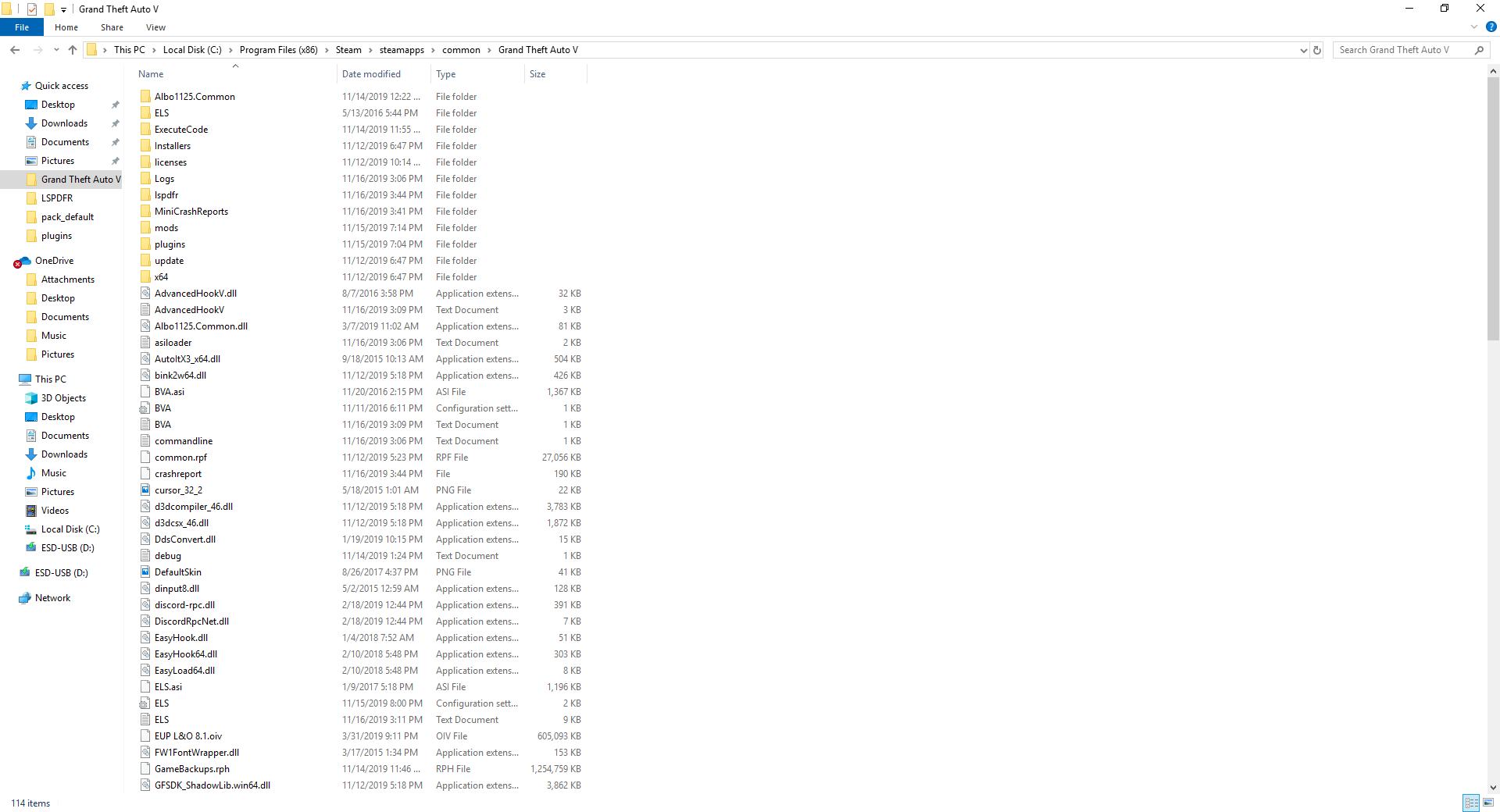Image resolution: width=1500 pixels, height=812 pixels.
Task: Navigate to Program Files (x86) in address bar
Action: tap(278, 50)
